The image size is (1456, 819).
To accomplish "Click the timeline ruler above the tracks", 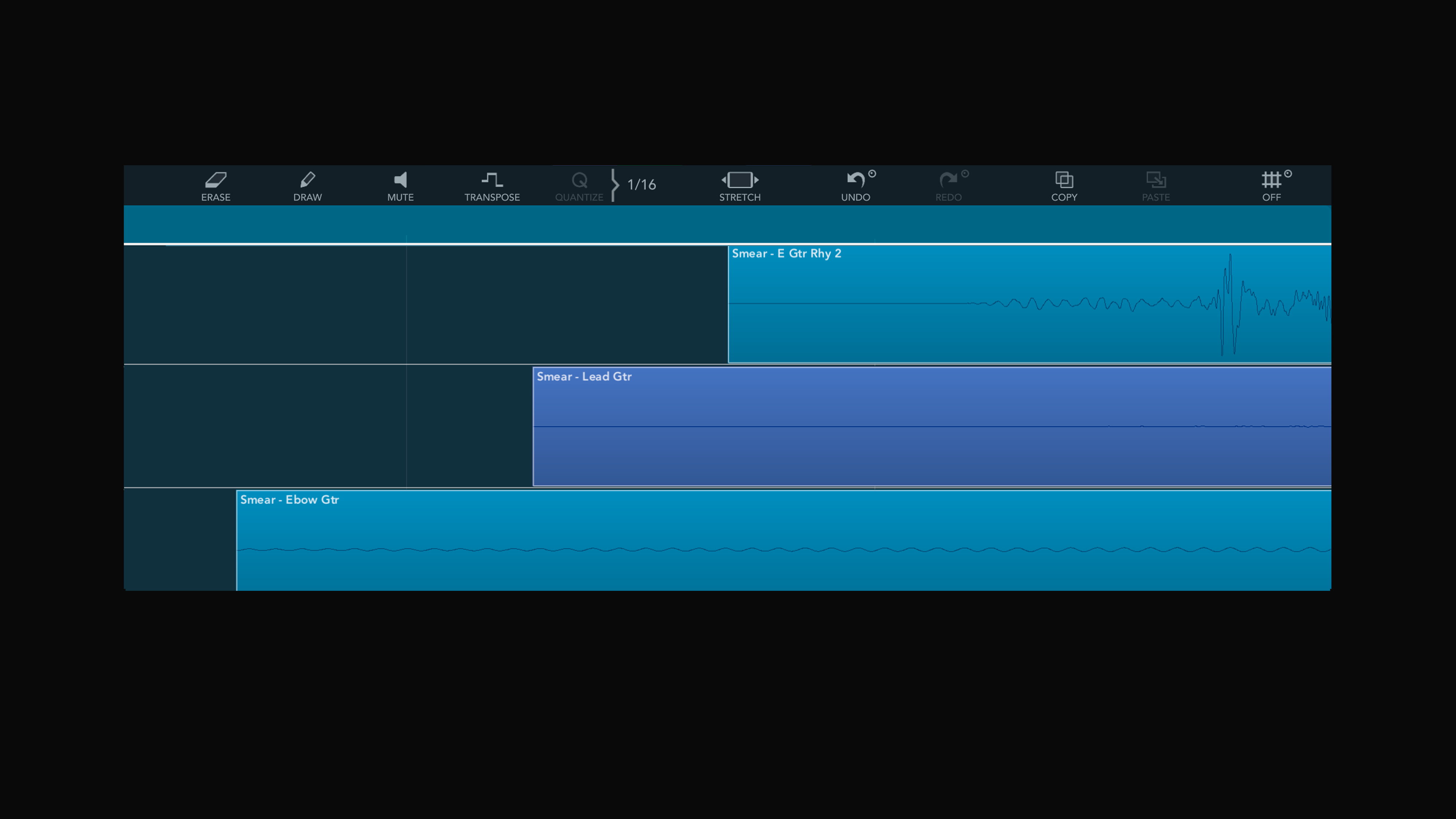I will (724, 224).
